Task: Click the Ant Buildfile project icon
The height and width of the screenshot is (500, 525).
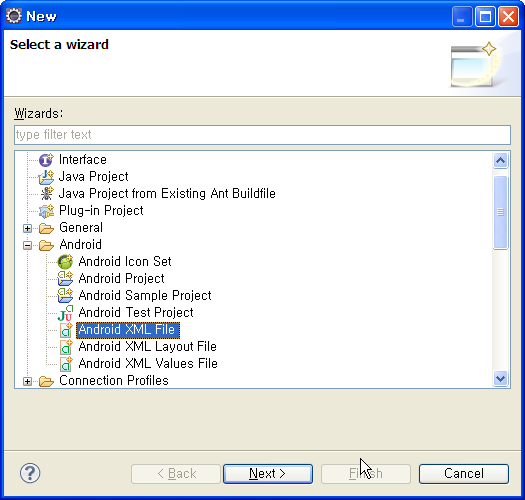Action: (47, 194)
